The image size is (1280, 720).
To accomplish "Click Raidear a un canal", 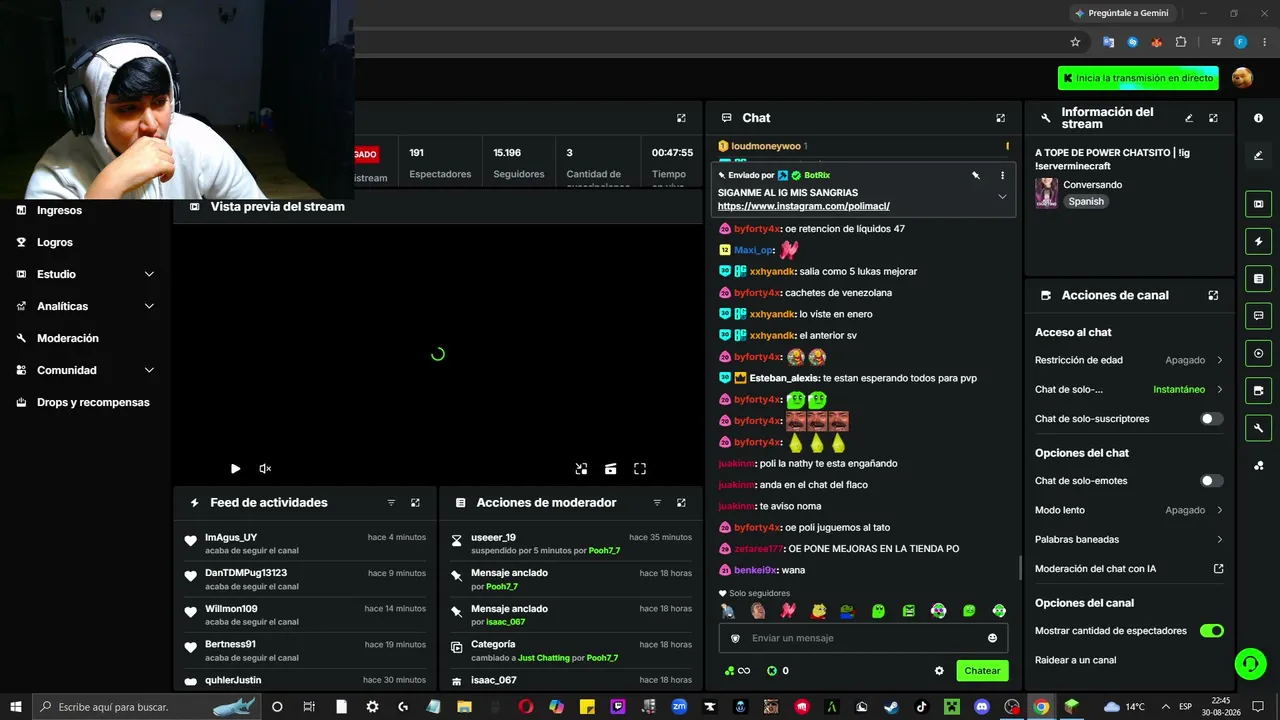I will tap(1075, 660).
